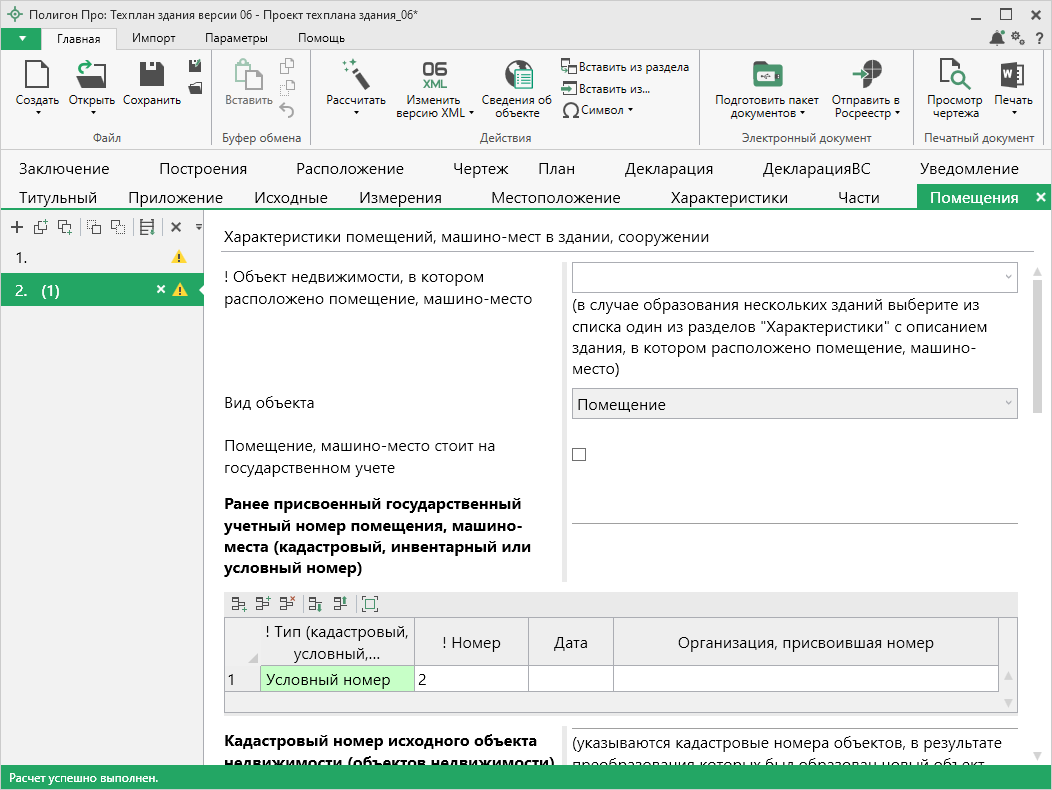
Task: Click the Номер cell containing 2
Action: (x=470, y=680)
